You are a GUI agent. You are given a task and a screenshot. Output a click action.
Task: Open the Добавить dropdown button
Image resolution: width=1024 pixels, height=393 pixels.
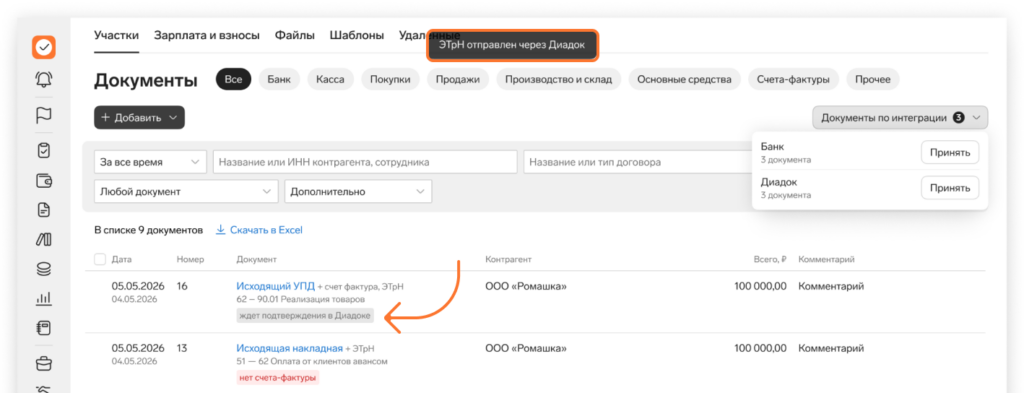pos(139,118)
